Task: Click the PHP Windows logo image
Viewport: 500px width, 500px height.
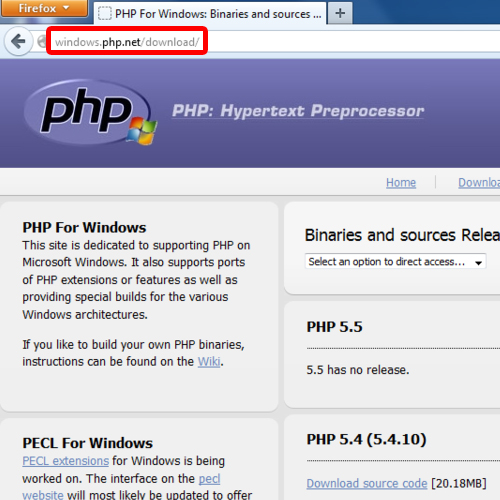Action: [91, 113]
